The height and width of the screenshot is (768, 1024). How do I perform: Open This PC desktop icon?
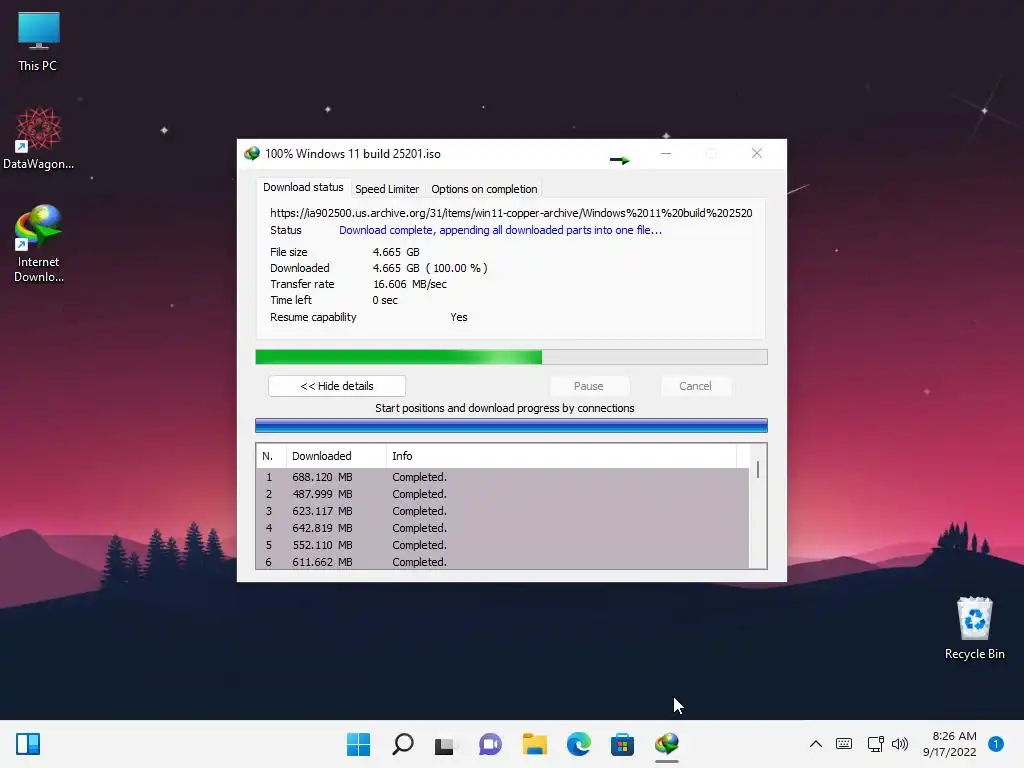(x=38, y=42)
